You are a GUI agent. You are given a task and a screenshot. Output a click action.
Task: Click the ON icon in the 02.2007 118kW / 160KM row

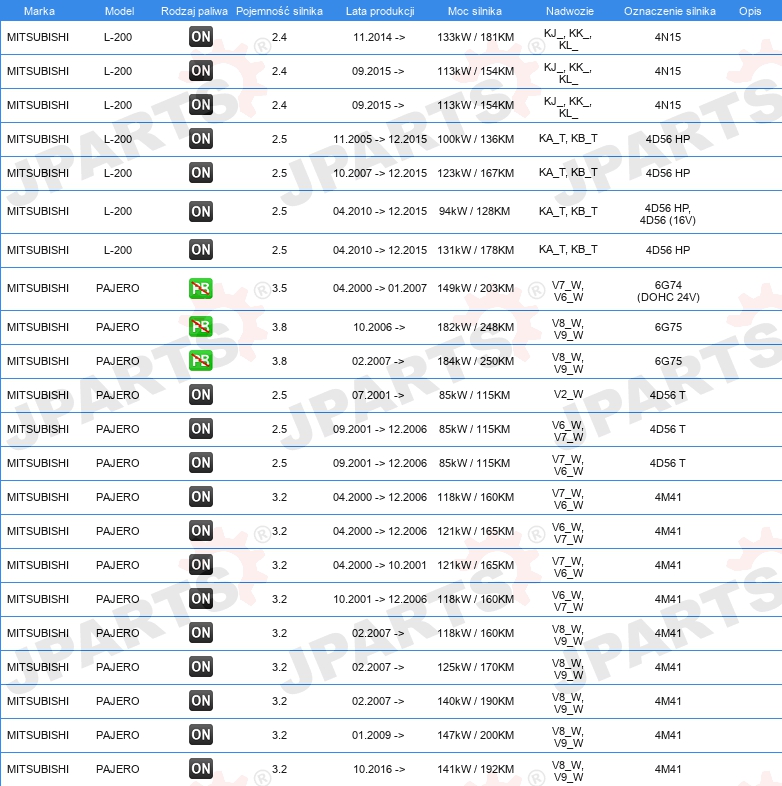(x=201, y=633)
